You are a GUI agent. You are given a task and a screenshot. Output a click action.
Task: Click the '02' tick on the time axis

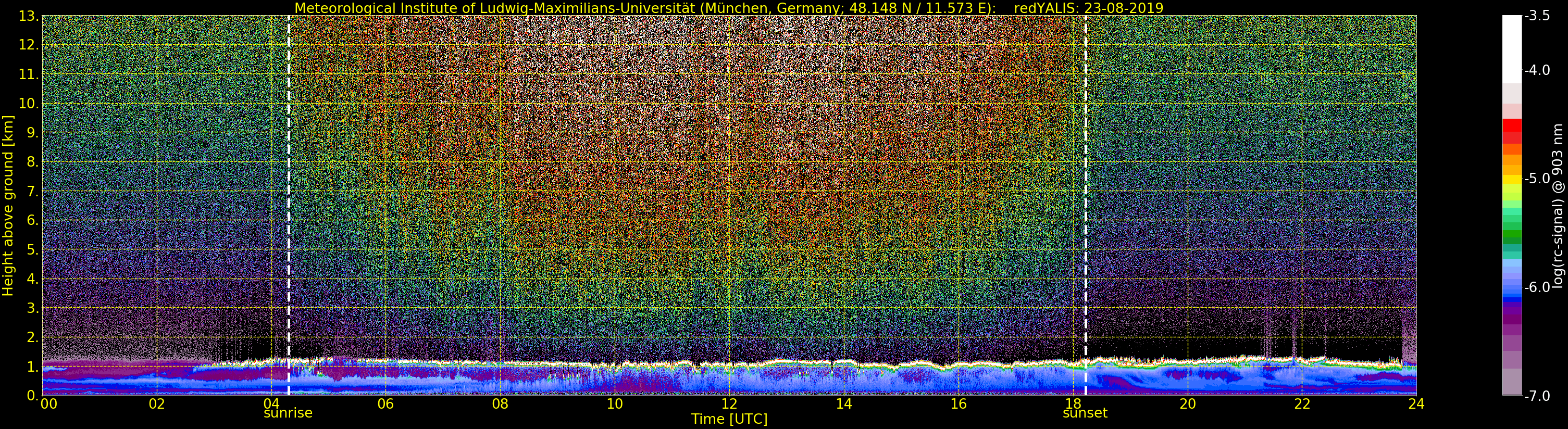click(156, 403)
